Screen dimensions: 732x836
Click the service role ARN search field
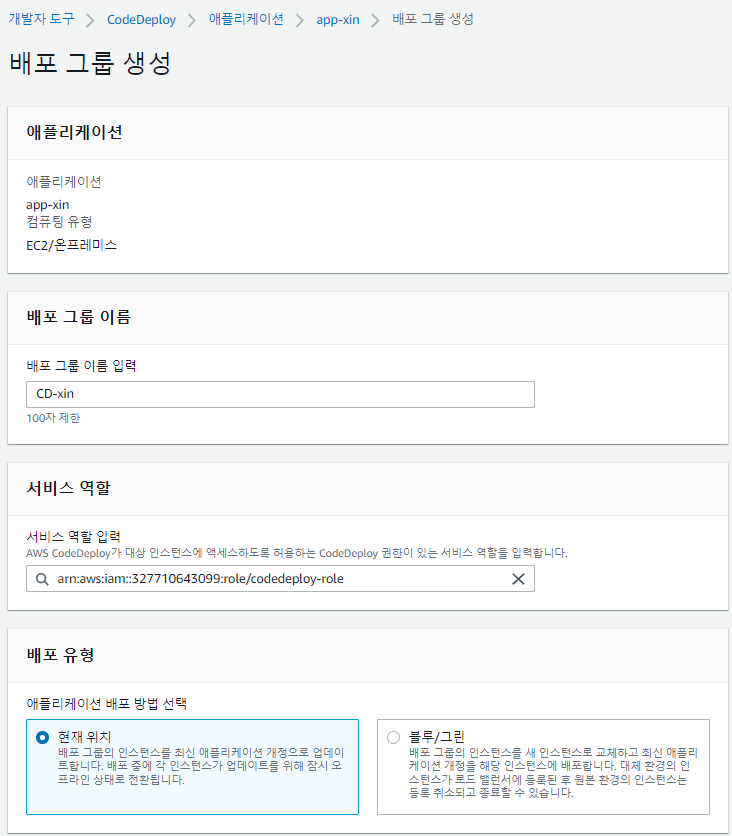tap(280, 578)
